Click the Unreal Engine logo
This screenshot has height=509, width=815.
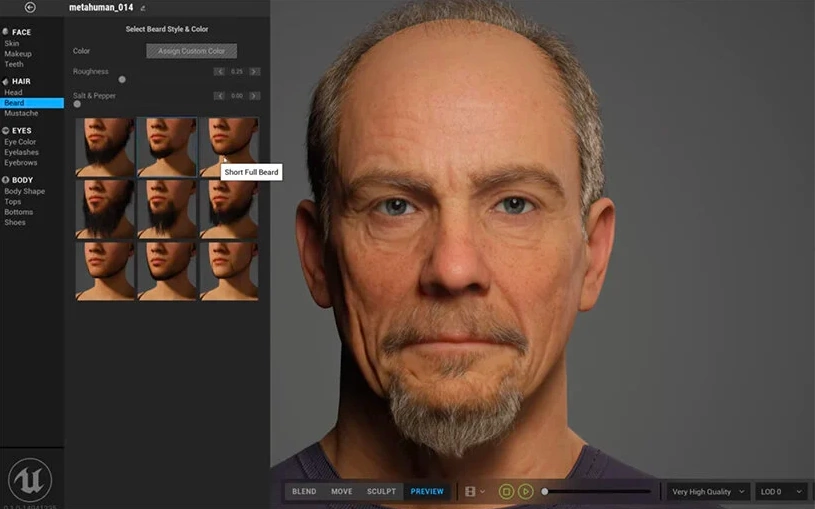[30, 479]
